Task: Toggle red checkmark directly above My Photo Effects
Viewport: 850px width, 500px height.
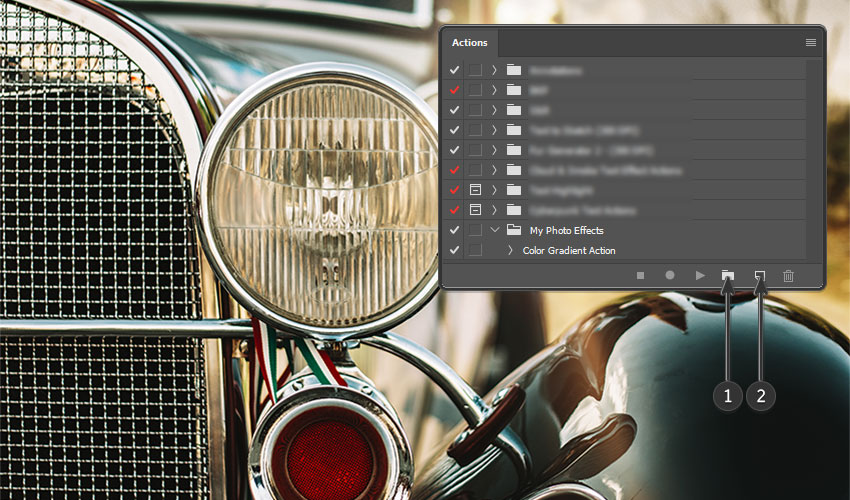Action: click(x=454, y=210)
